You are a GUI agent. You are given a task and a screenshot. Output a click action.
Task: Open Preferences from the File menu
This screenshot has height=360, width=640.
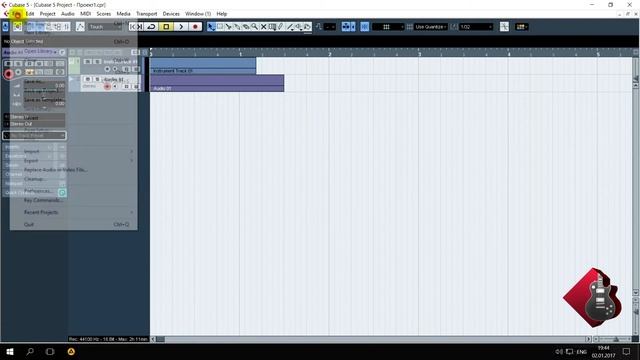click(73, 191)
